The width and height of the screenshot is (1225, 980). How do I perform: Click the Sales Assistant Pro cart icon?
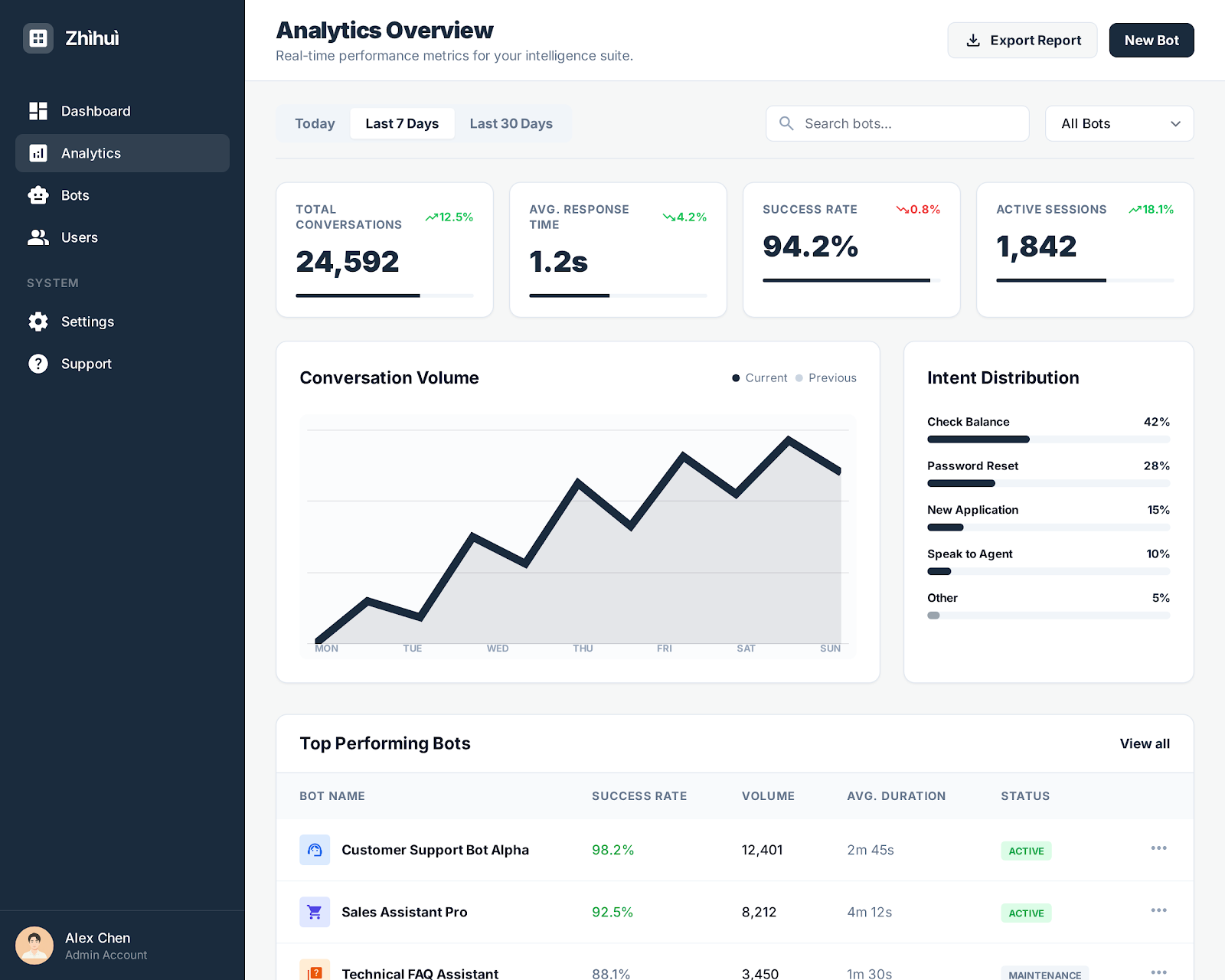(315, 912)
